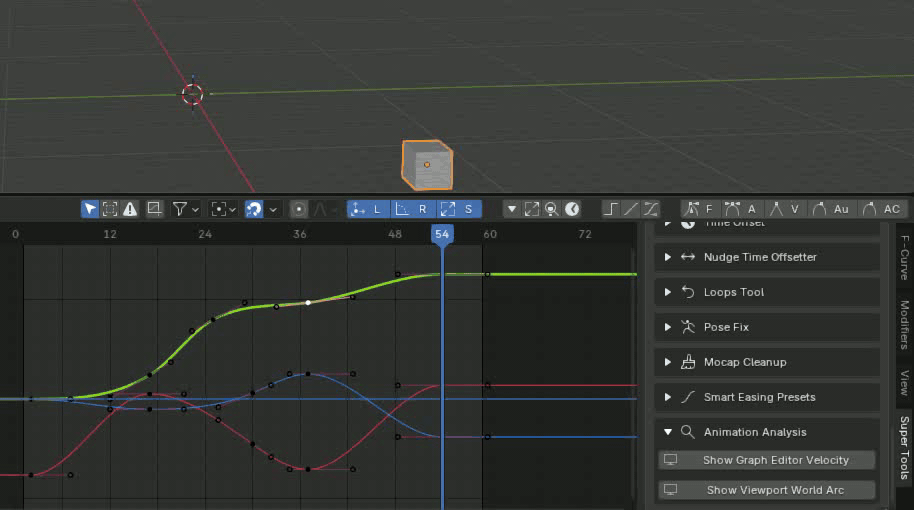This screenshot has height=510, width=914.
Task: Toggle box select only-handles icon
Action: click(110, 209)
